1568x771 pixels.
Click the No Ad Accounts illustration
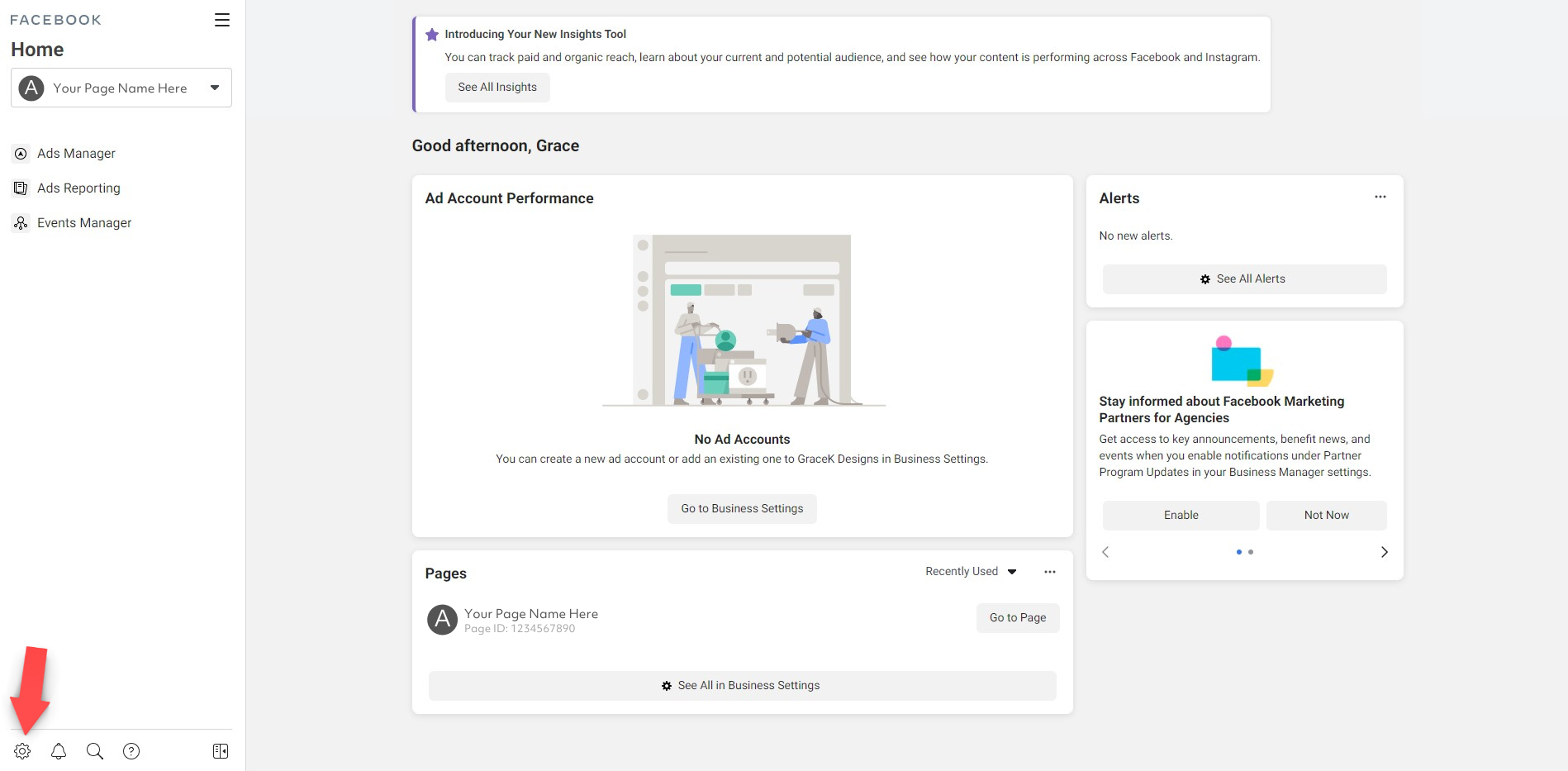pyautogui.click(x=743, y=321)
